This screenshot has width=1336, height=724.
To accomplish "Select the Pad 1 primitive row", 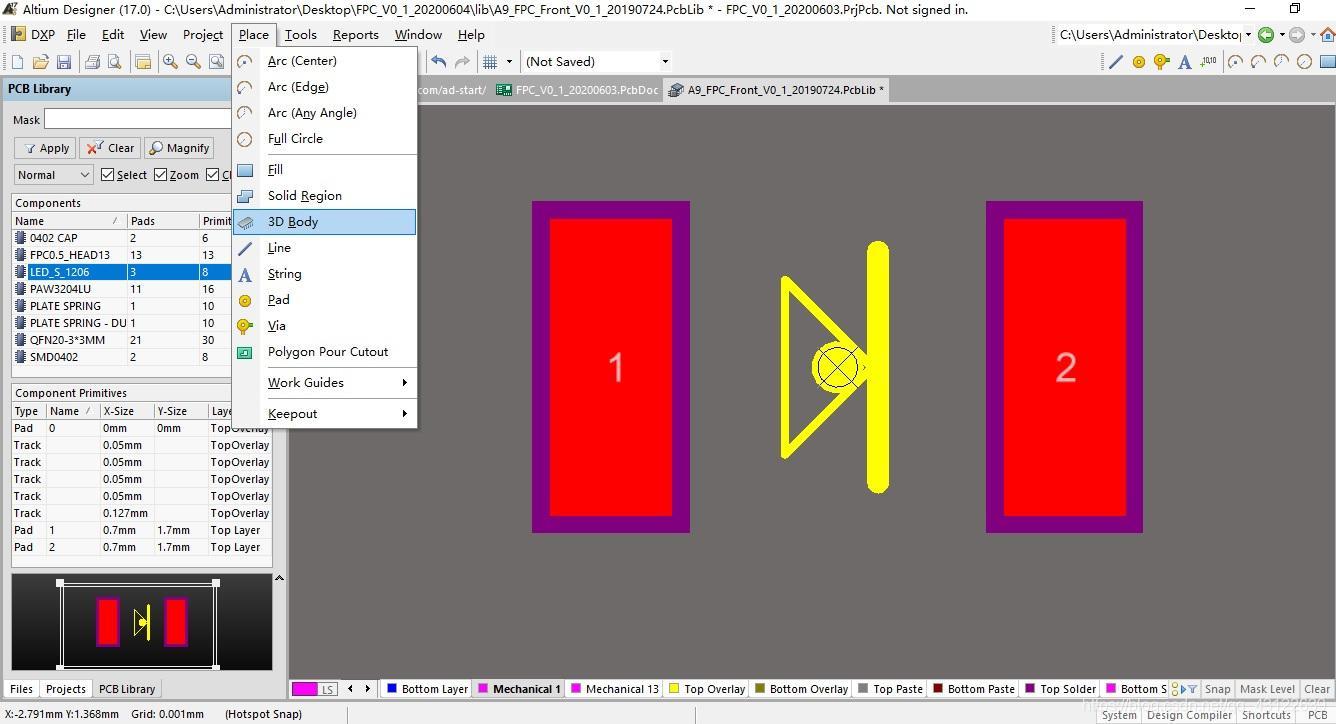I will 141,531.
